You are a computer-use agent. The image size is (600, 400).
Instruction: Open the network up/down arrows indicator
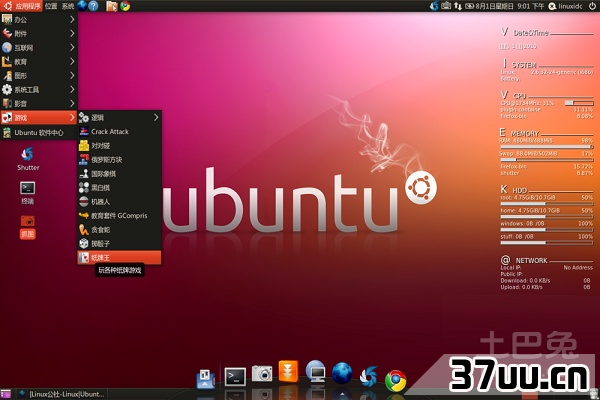tap(458, 6)
